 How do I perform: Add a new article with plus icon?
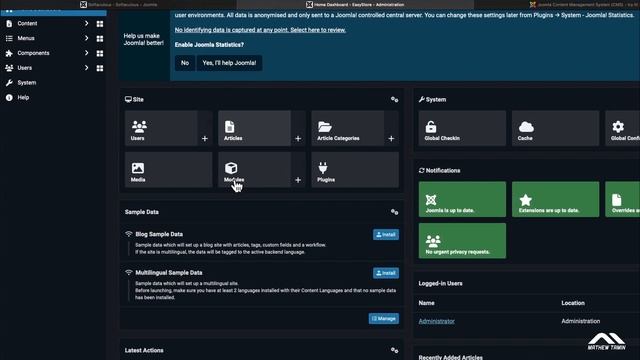298,139
